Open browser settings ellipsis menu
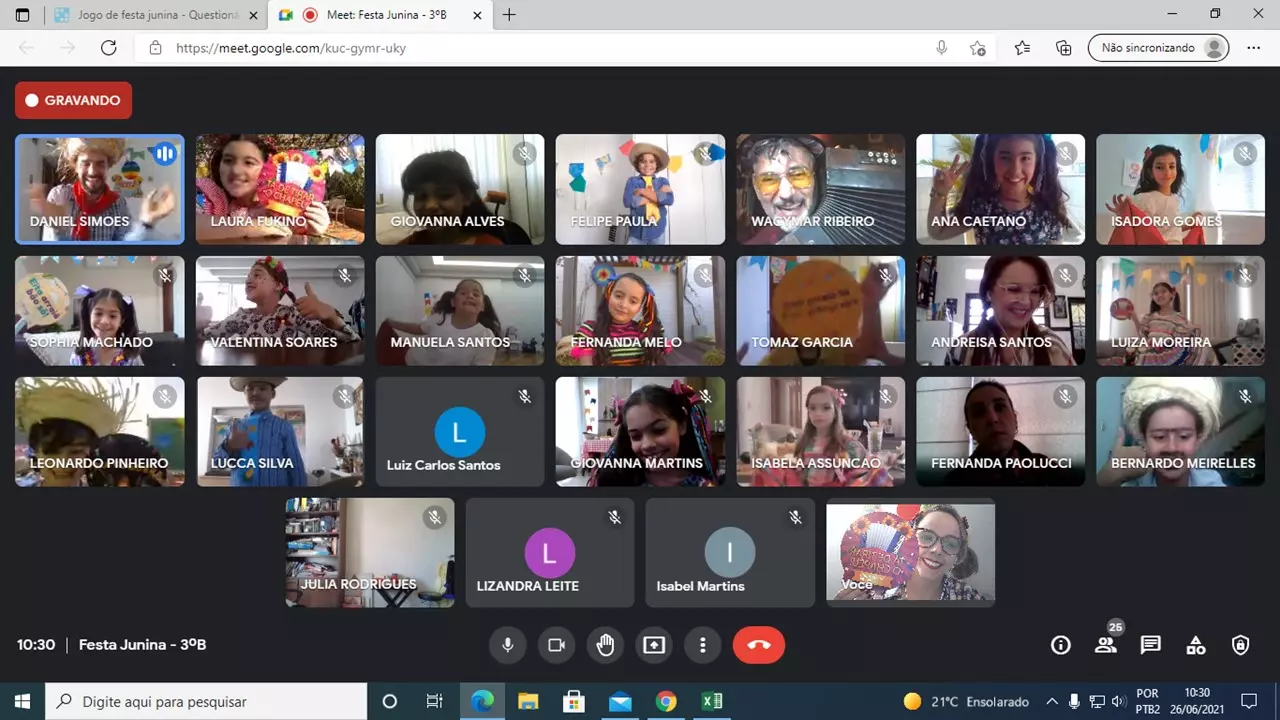Screen dimensions: 1280x720 pyautogui.click(x=1253, y=48)
